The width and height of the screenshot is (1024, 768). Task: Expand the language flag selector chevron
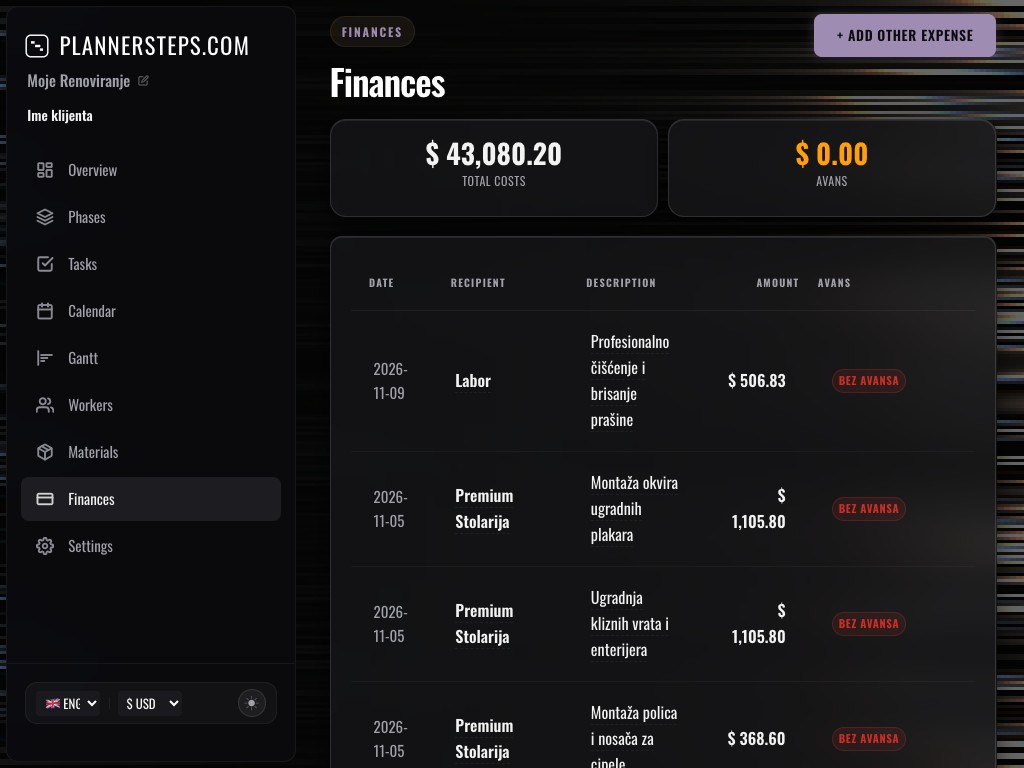click(90, 703)
